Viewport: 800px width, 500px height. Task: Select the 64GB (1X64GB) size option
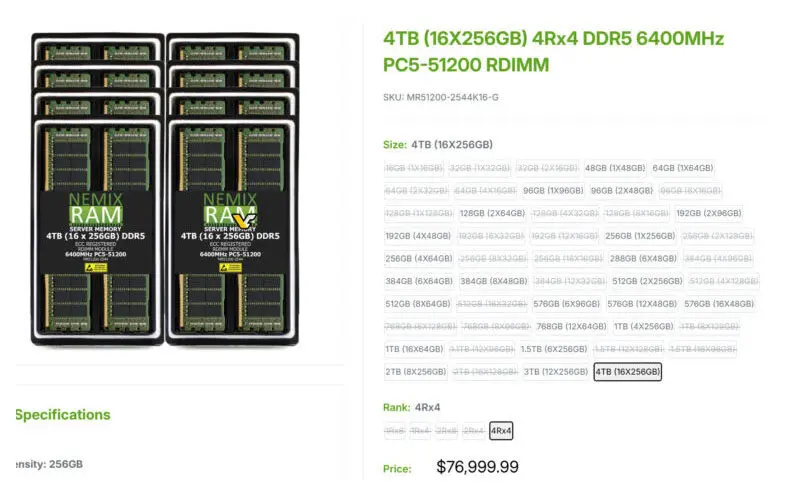point(683,168)
